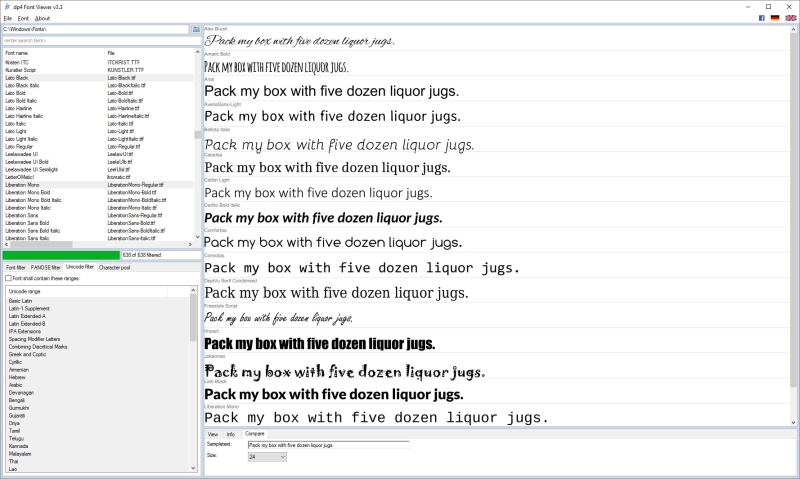Open the File menu
Screen dimensions: 800x479
pos(8,18)
